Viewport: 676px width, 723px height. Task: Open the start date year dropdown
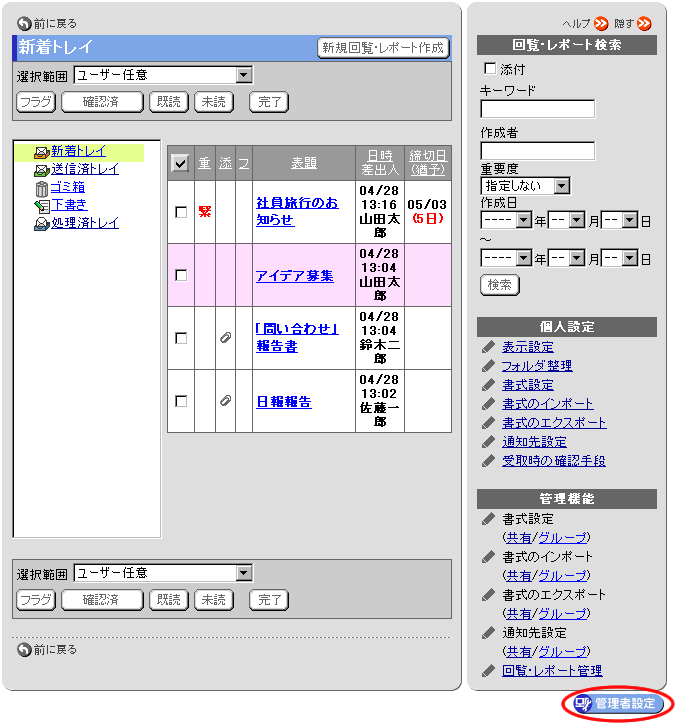[x=506, y=220]
